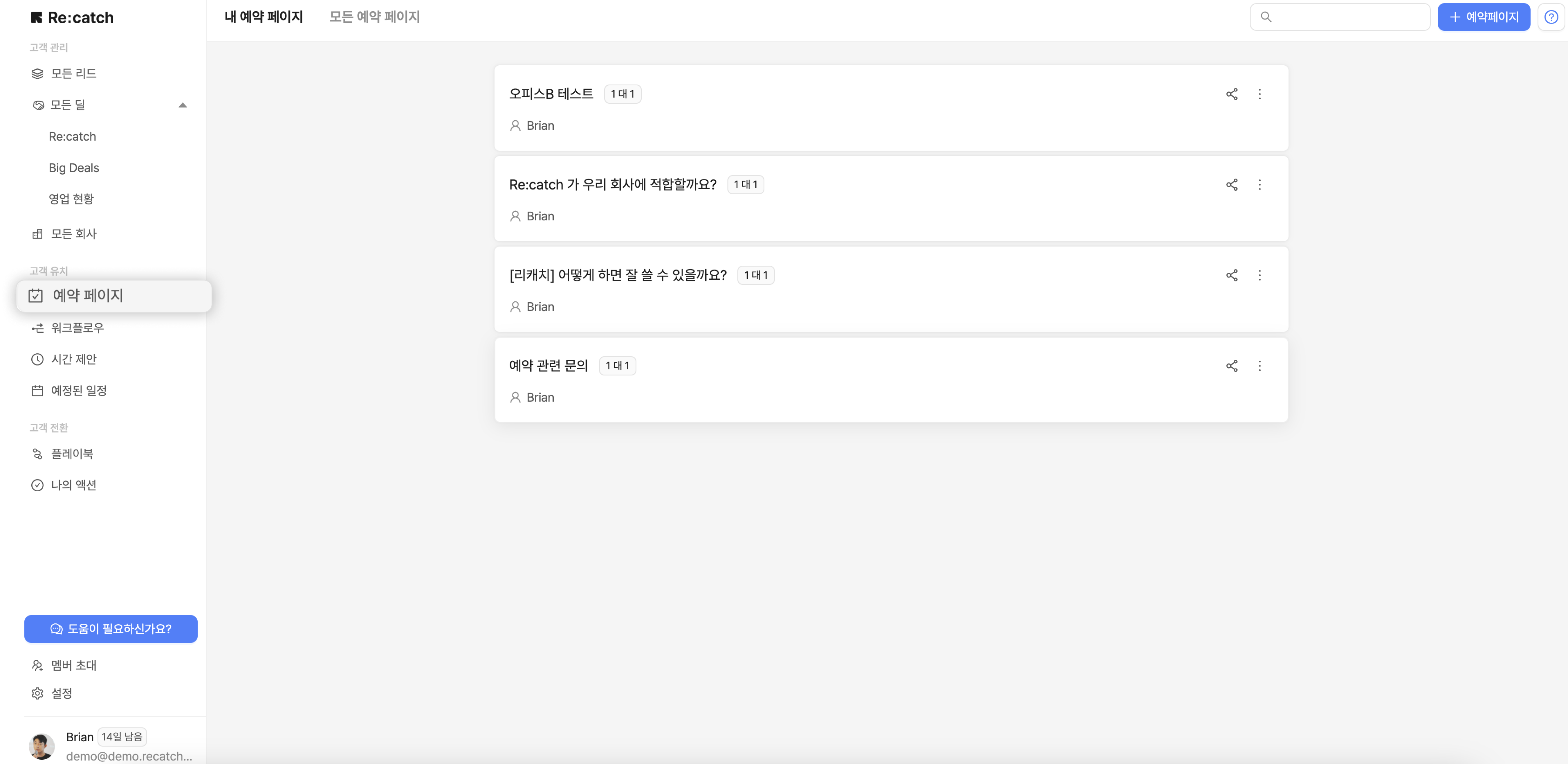Viewport: 1568px width, 764px height.
Task: Open three-dot menu for 예약 관련 문의
Action: pos(1260,366)
